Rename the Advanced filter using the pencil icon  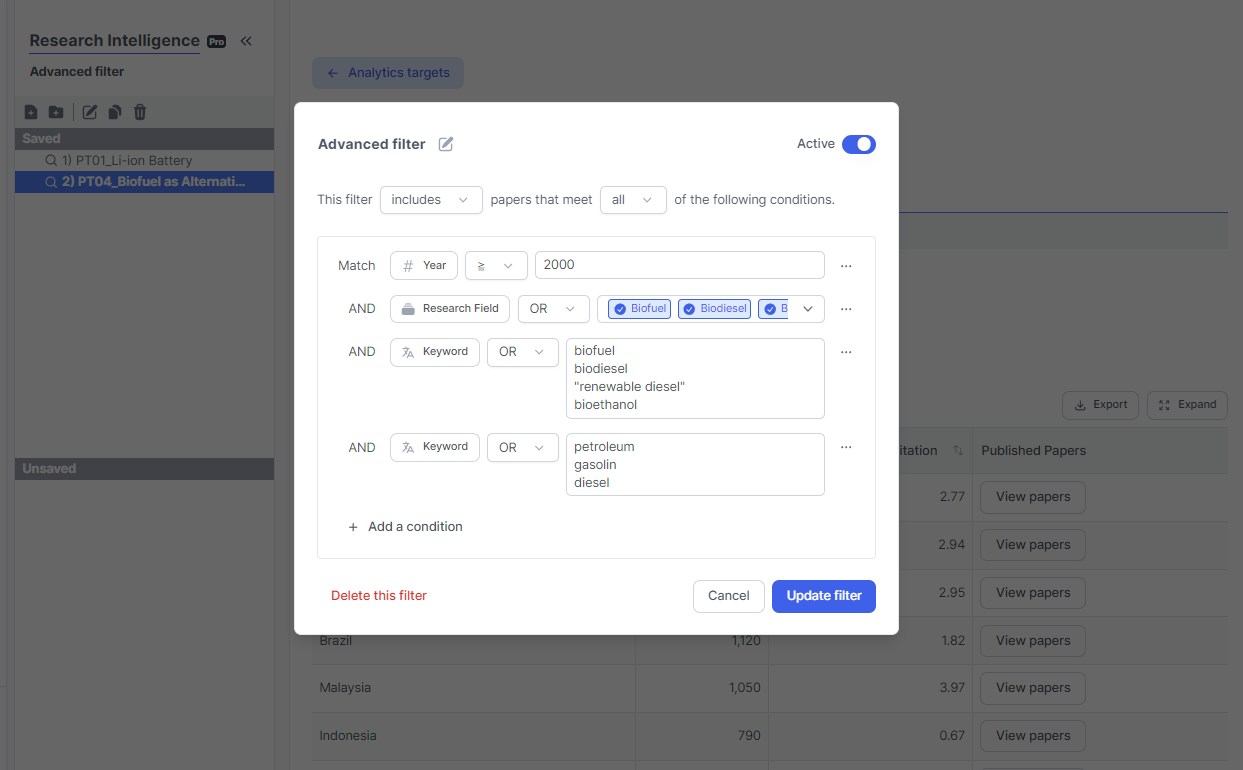(444, 144)
